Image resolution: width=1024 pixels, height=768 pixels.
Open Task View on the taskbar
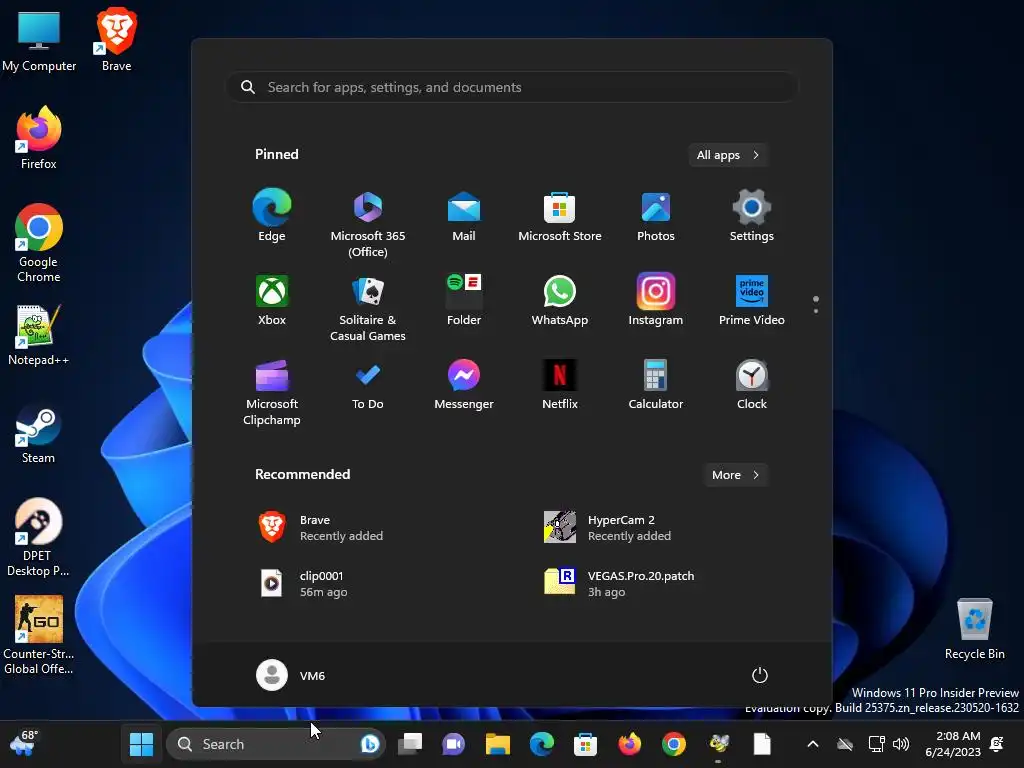point(410,744)
